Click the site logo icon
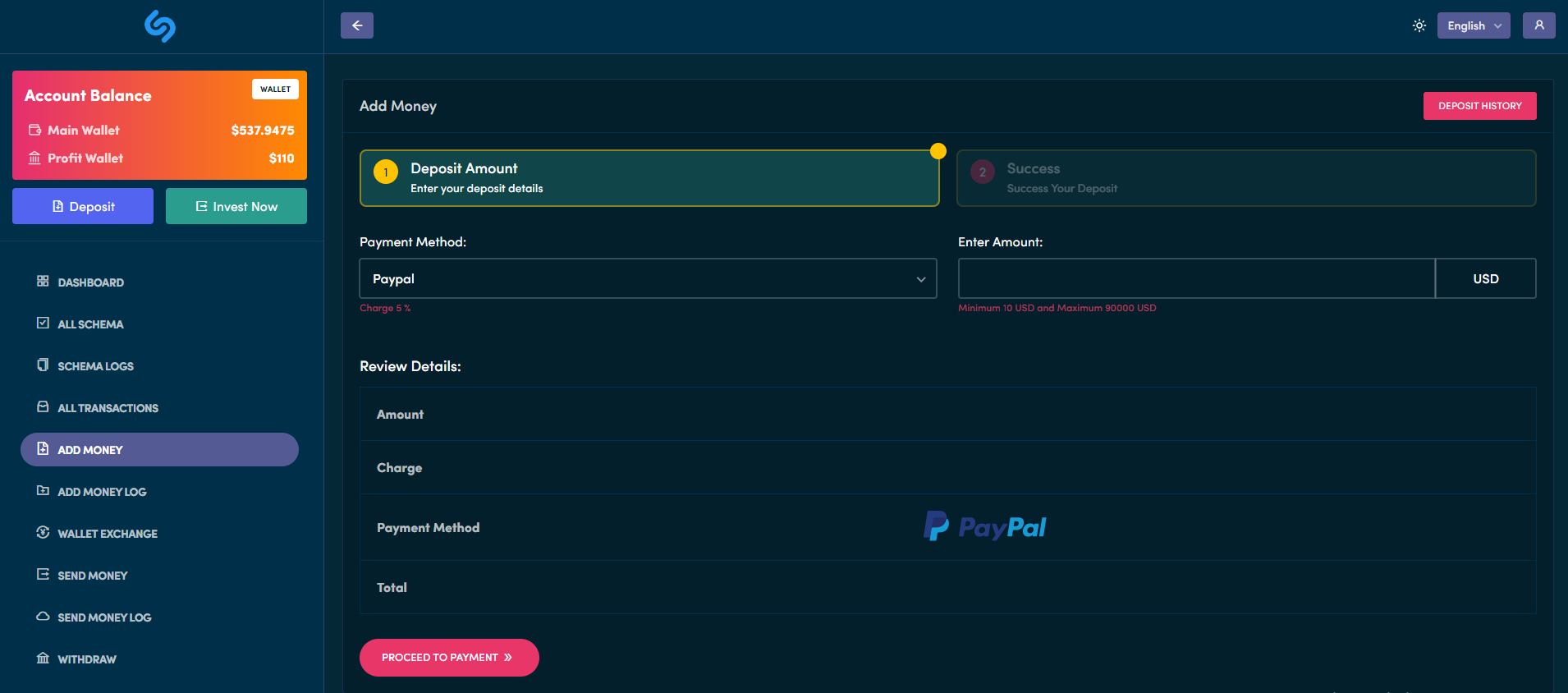 click(x=160, y=26)
